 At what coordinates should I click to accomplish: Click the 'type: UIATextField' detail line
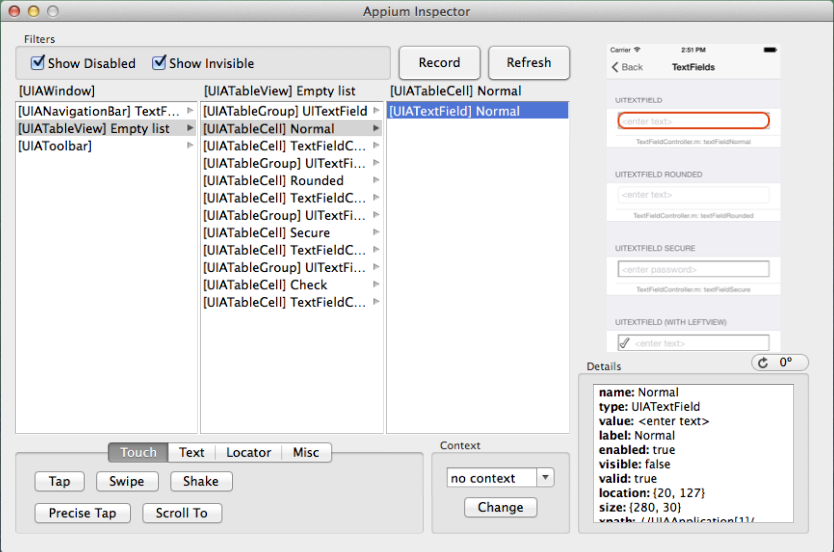point(649,407)
